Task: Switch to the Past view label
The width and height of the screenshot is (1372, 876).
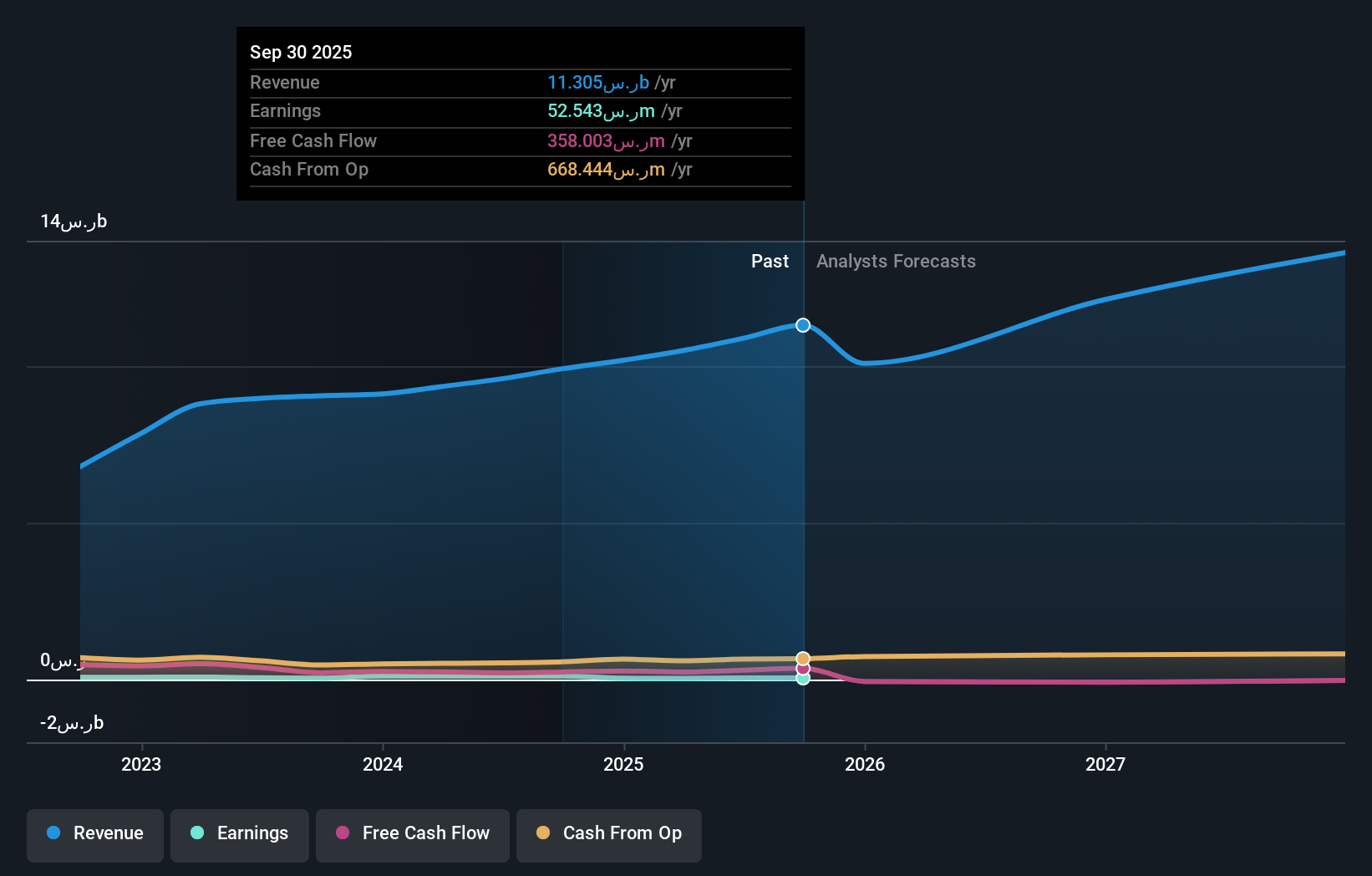Action: pyautogui.click(x=770, y=261)
